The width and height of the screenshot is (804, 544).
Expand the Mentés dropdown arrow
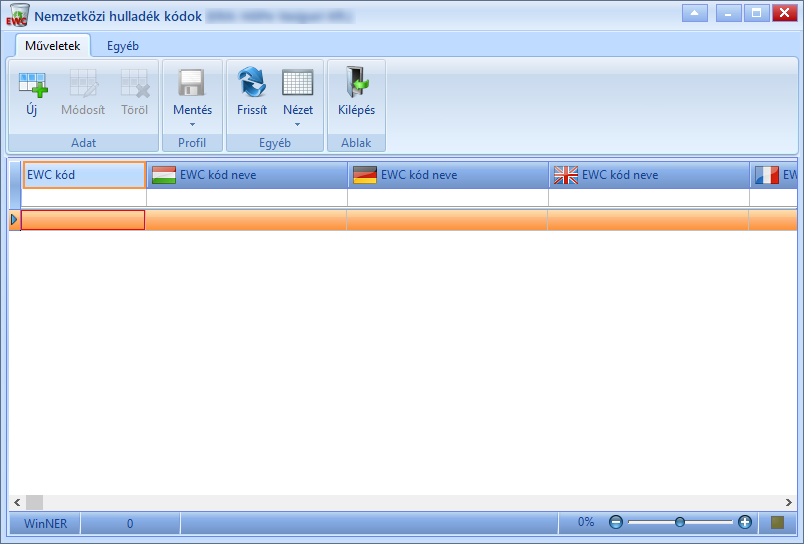pos(192,124)
